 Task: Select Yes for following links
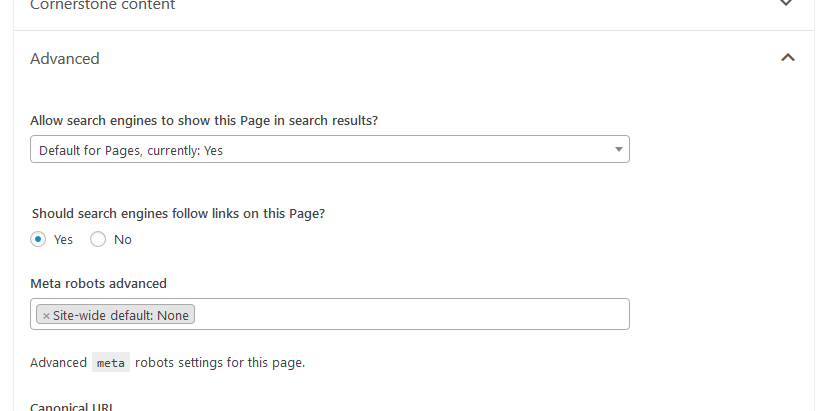[x=38, y=239]
